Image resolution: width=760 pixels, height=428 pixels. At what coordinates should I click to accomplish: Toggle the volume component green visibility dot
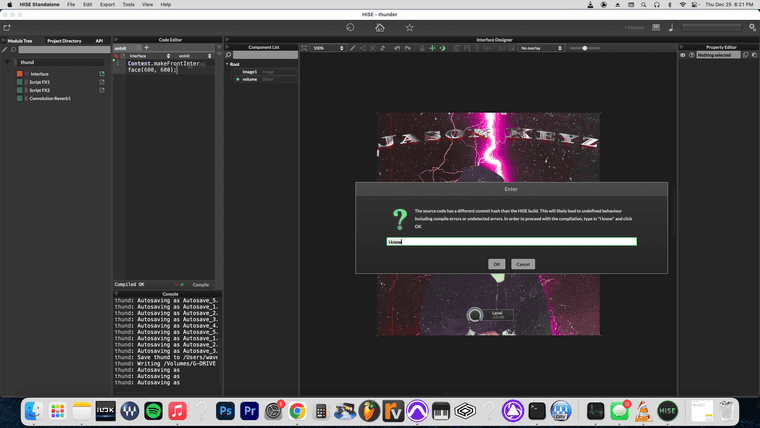pyautogui.click(x=238, y=79)
